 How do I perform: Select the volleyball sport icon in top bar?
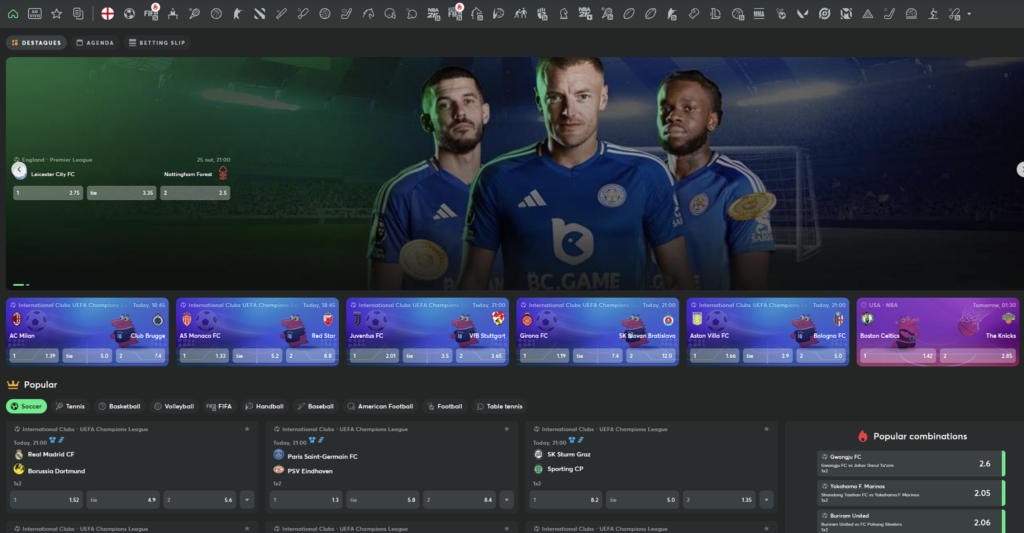click(325, 14)
